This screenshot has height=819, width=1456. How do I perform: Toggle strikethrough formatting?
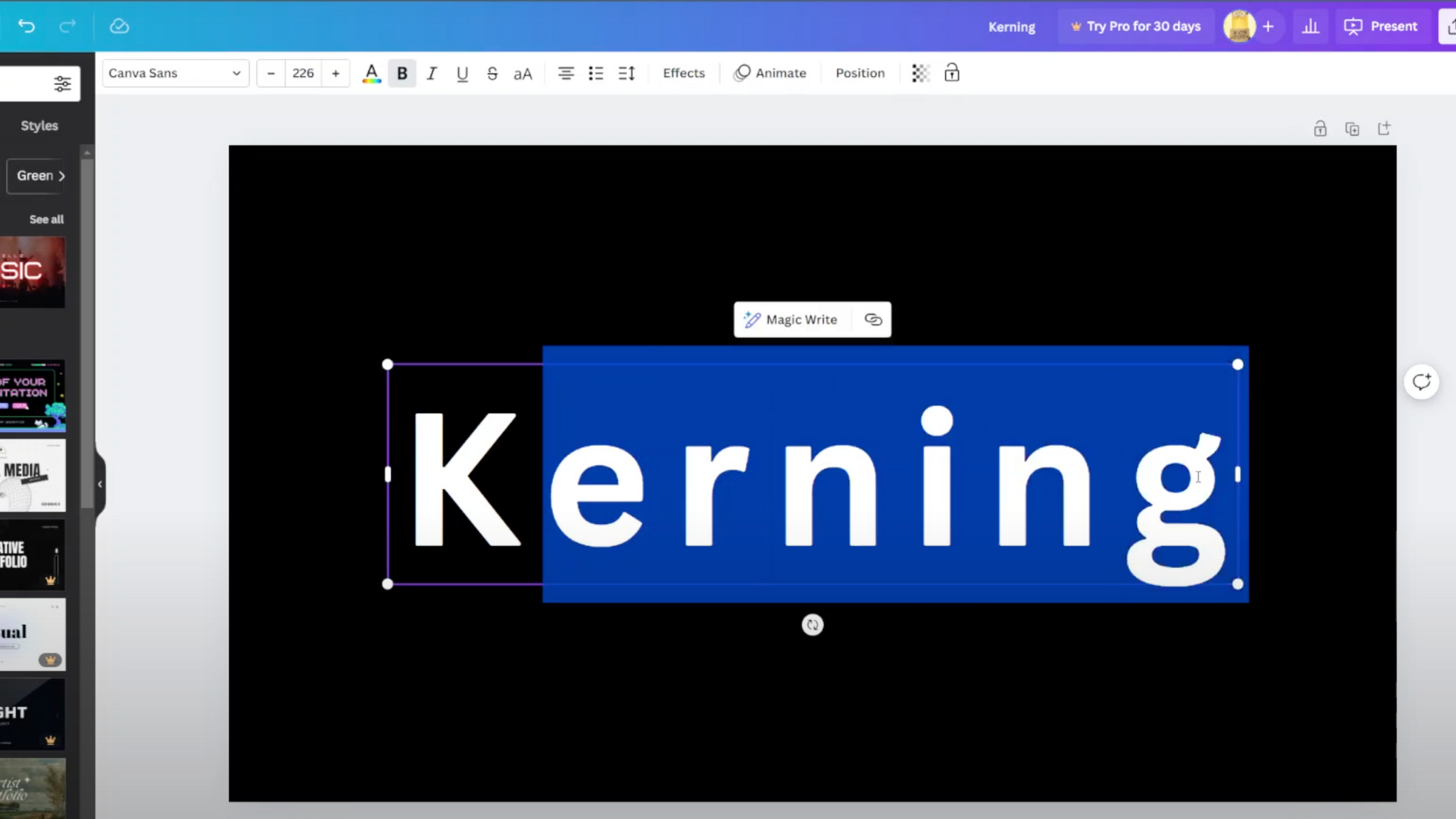(492, 73)
